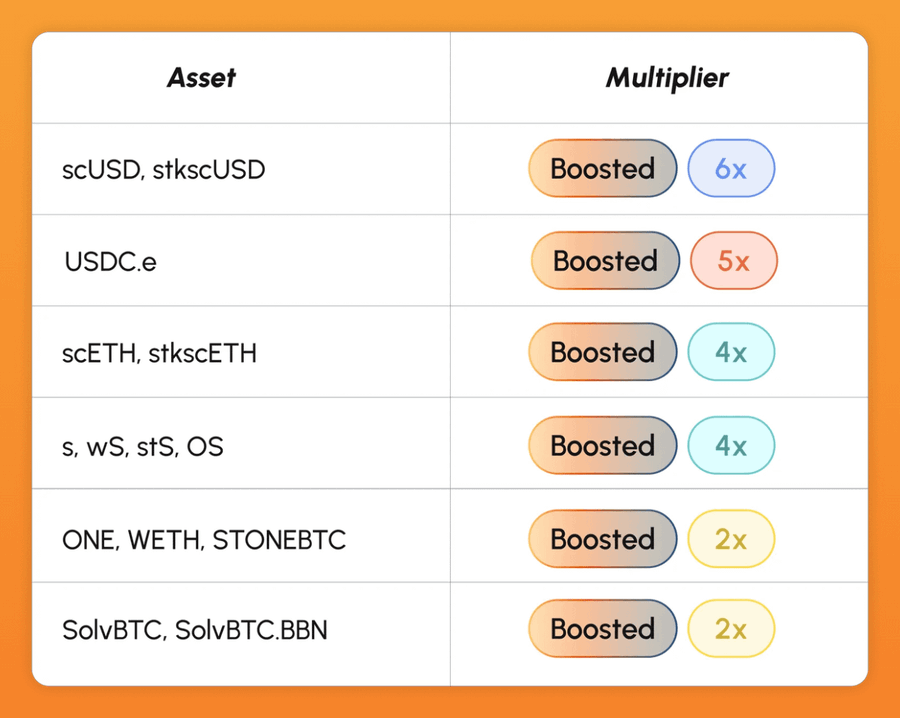900x718 pixels.
Task: Click the Multiplier column header
Action: (x=667, y=78)
